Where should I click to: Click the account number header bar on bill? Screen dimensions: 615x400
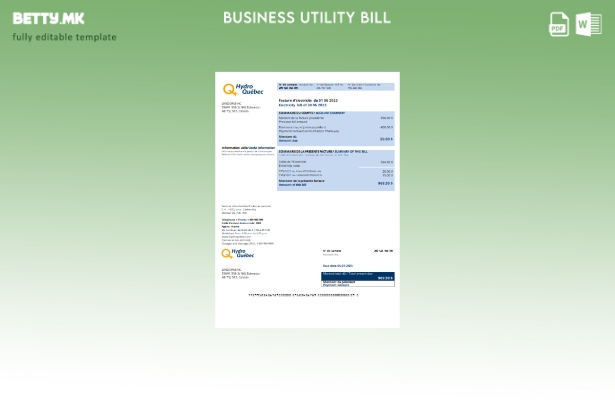click(335, 86)
